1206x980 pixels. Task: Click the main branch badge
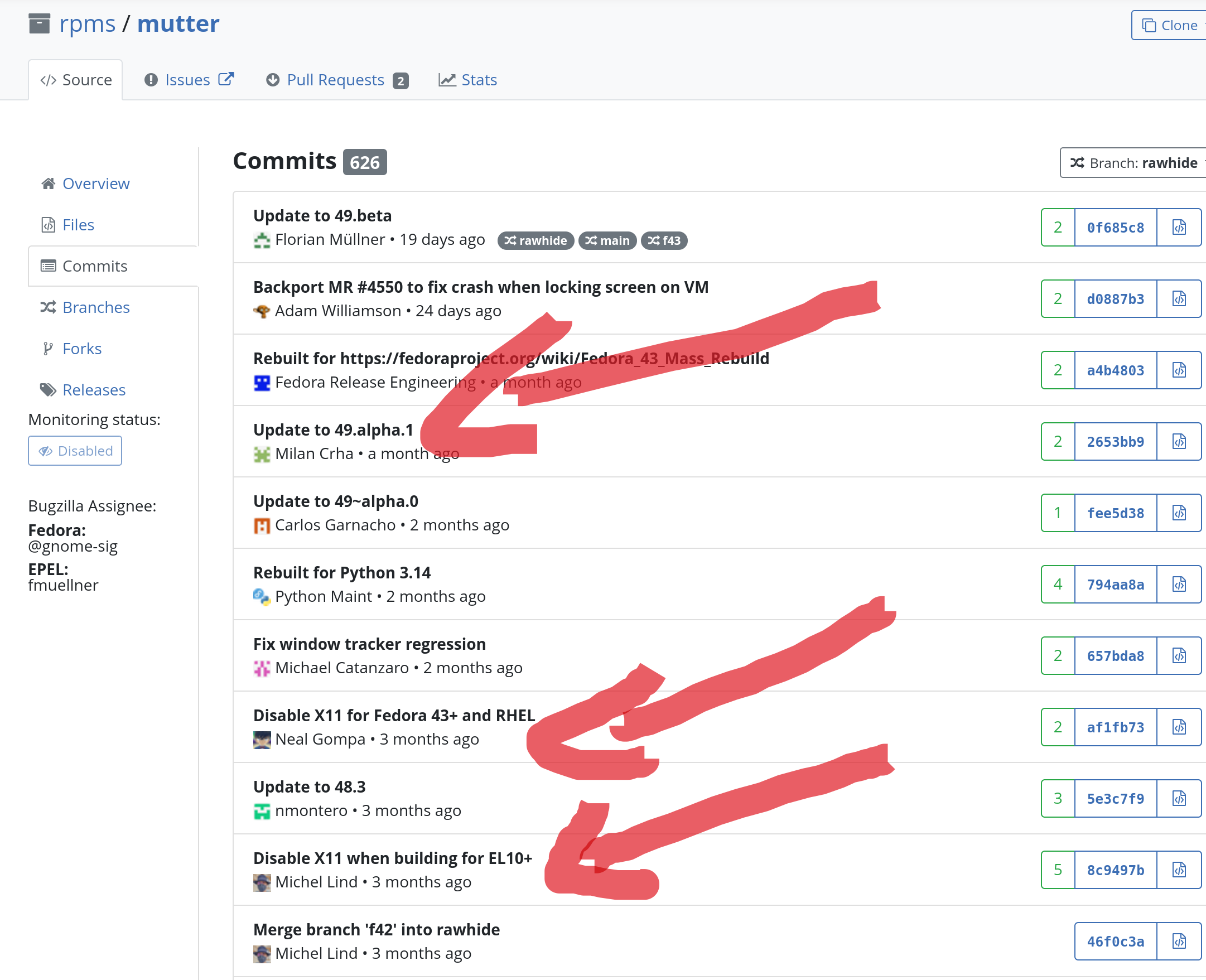pyautogui.click(x=607, y=240)
